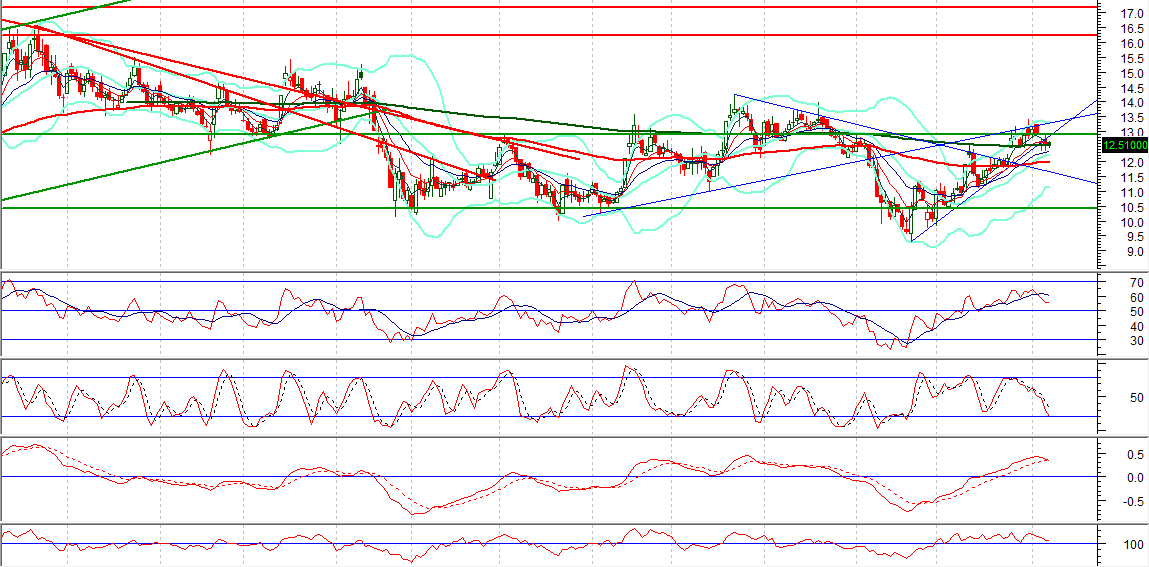Select the positive 0.5 label in MACD panel

point(1137,454)
